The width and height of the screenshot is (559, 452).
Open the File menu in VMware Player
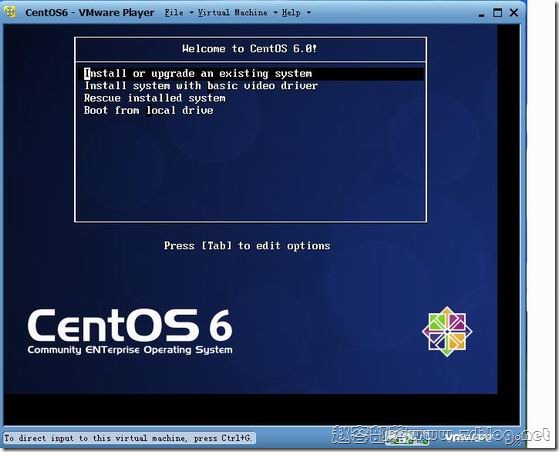(179, 13)
